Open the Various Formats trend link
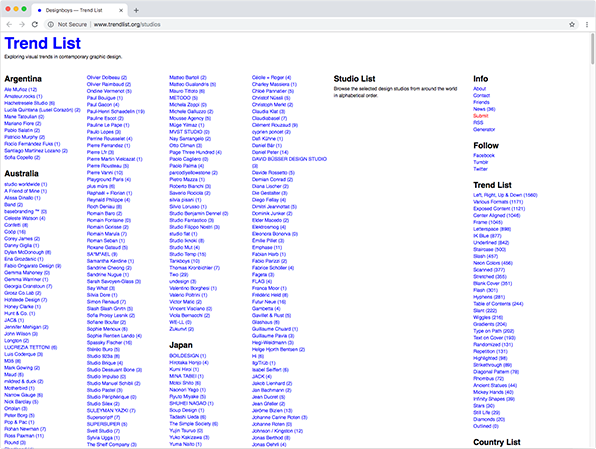Viewport: 596px width, 449px height. pos(498,202)
